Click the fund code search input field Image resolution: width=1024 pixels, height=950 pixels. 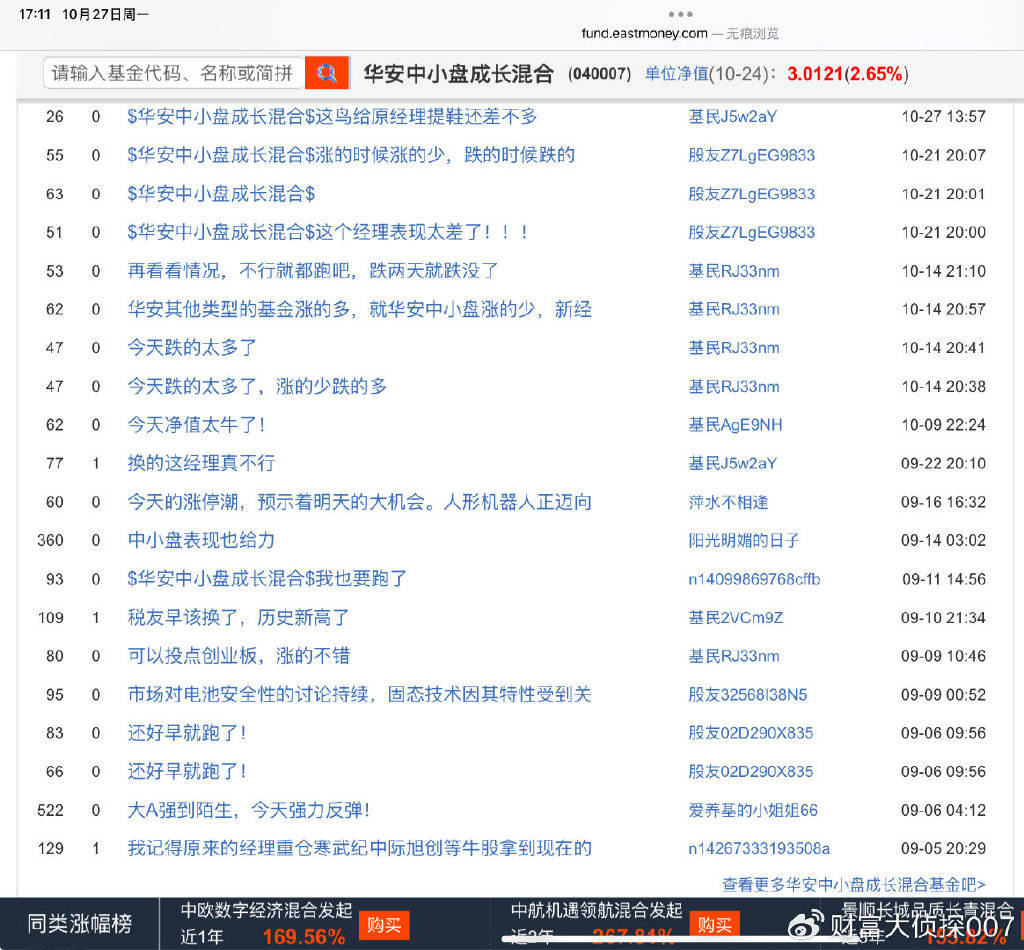point(174,73)
